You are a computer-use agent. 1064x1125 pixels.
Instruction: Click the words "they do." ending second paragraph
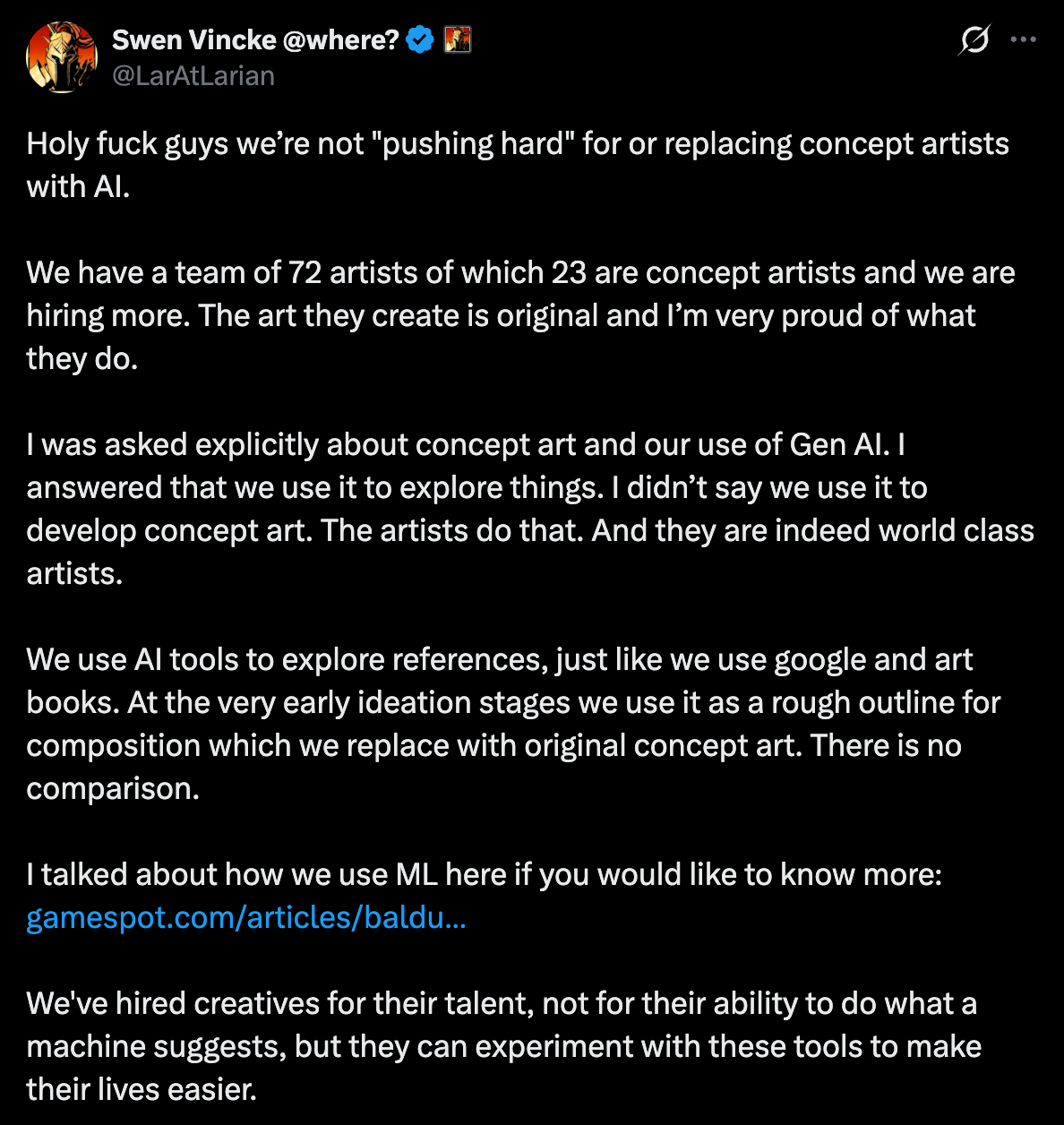click(x=82, y=359)
